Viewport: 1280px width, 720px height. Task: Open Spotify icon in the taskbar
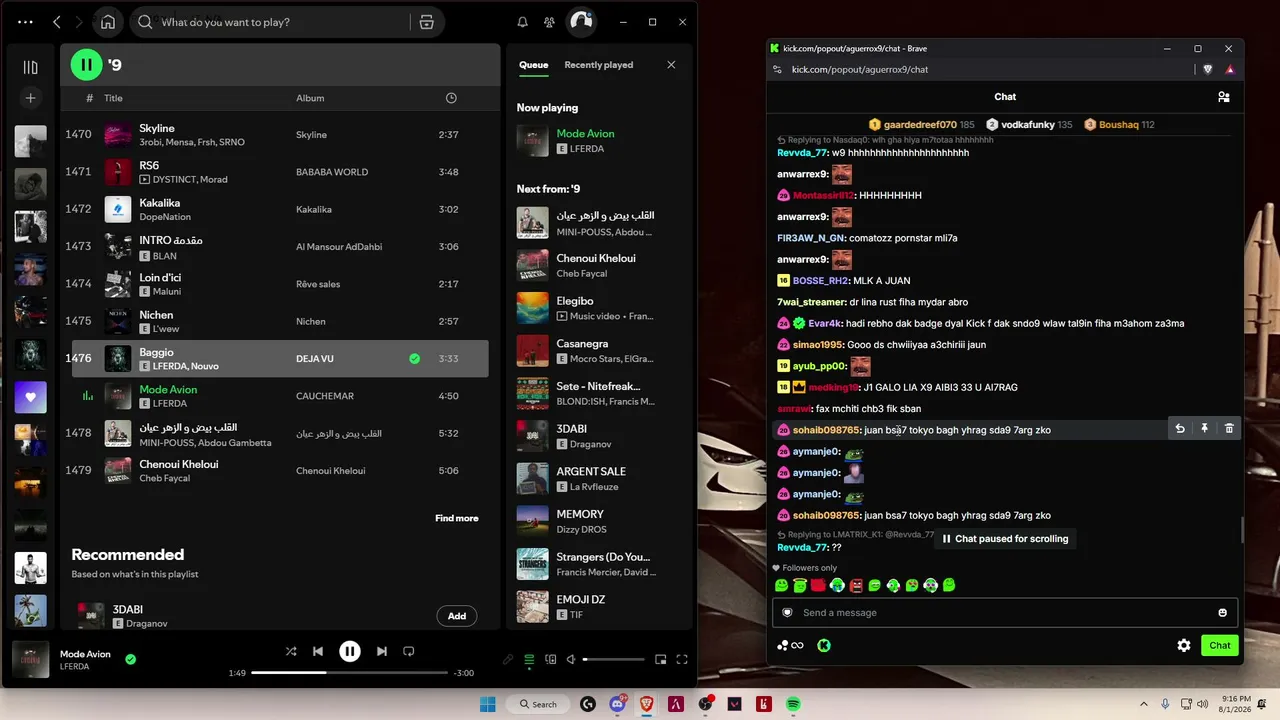(793, 704)
